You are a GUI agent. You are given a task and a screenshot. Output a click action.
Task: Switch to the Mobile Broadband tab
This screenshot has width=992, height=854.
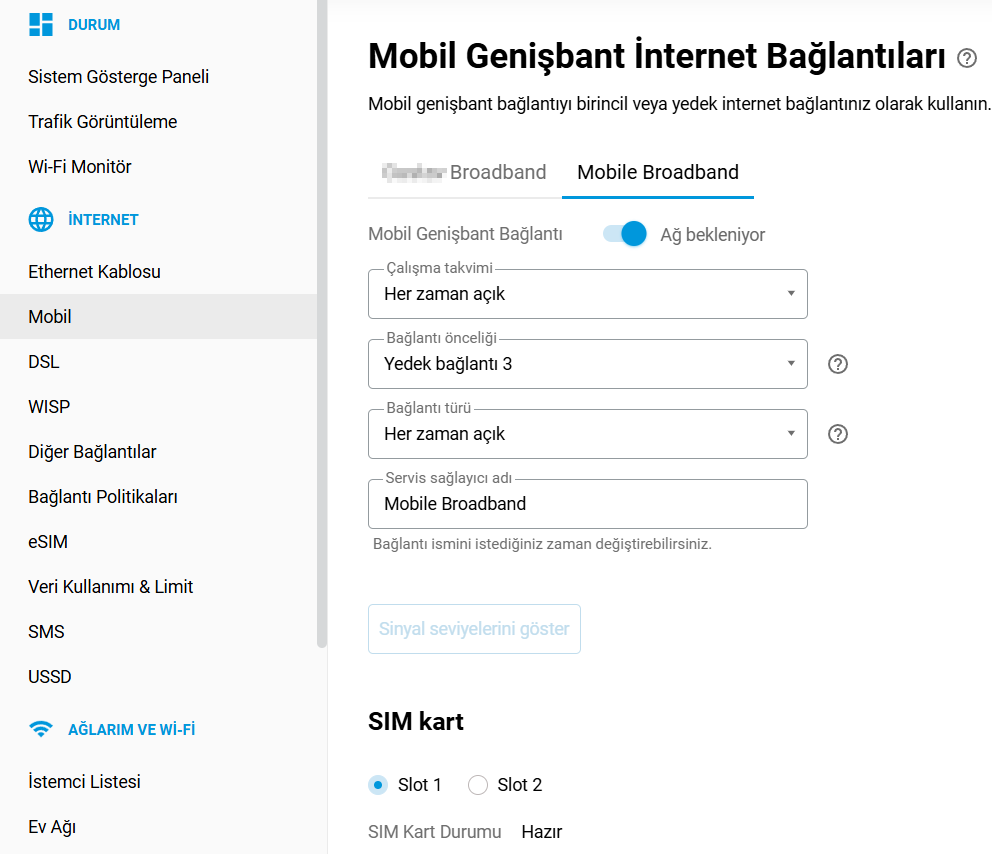coord(658,172)
